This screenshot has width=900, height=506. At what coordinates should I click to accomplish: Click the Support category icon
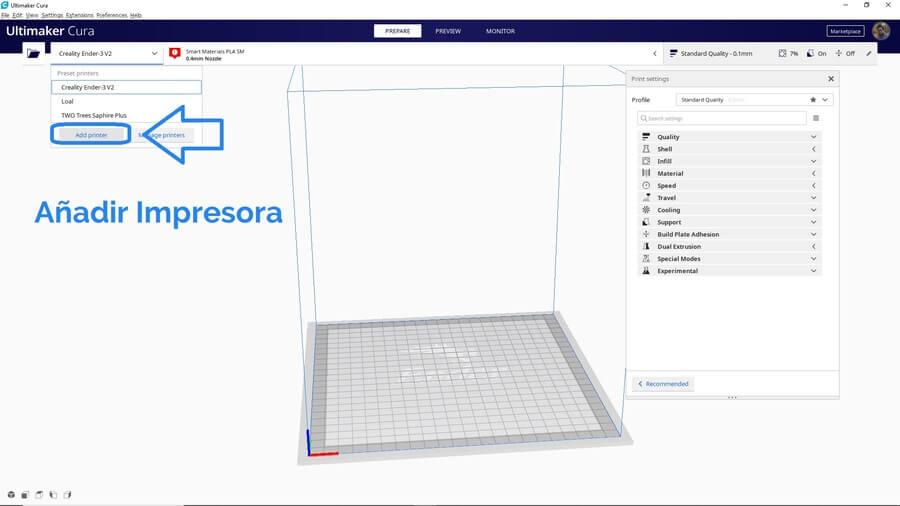click(x=646, y=222)
